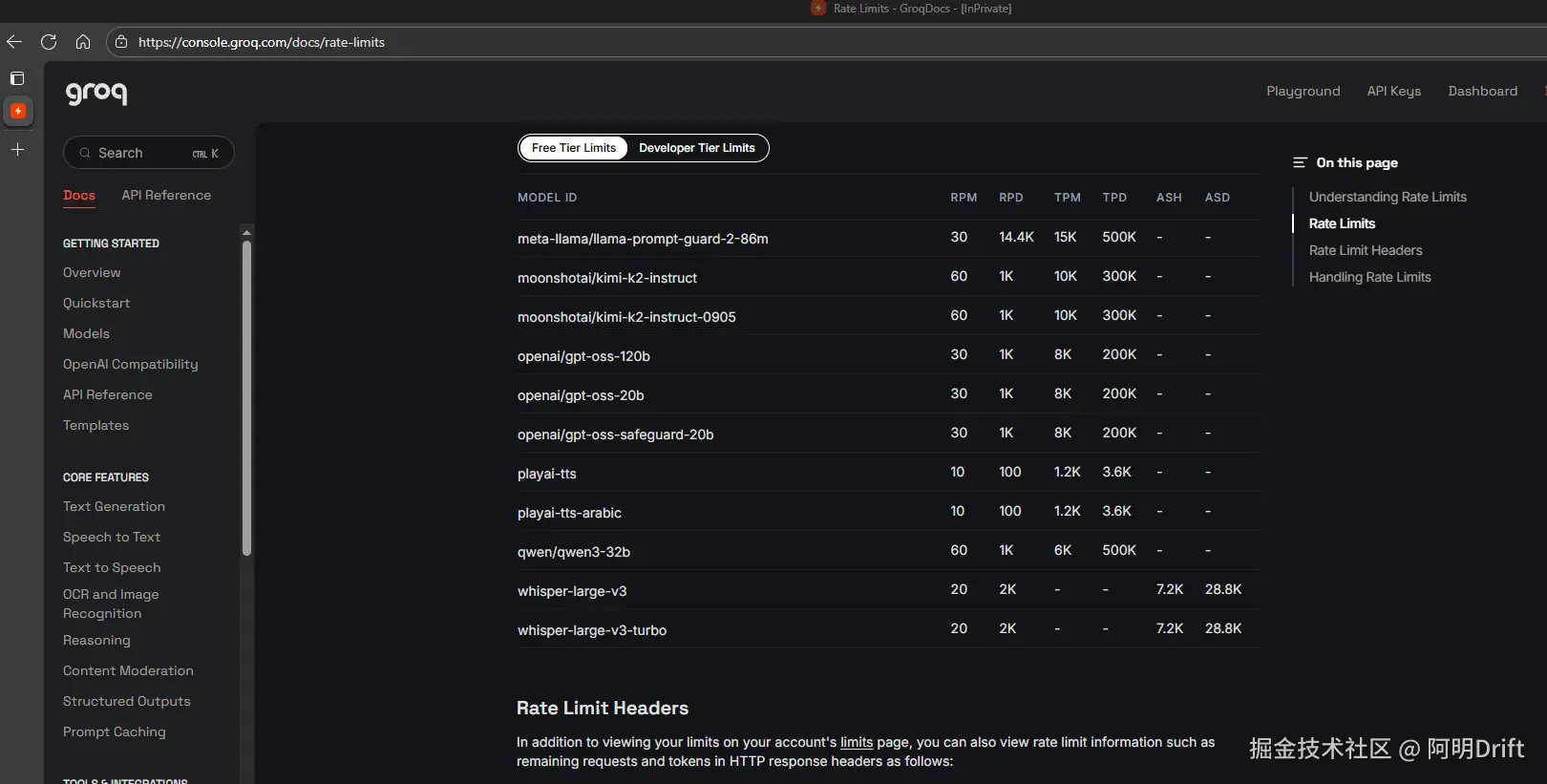Screen dimensions: 1547x784
Task: Jump to Handling Rate Limits section
Action: [x=1370, y=277]
